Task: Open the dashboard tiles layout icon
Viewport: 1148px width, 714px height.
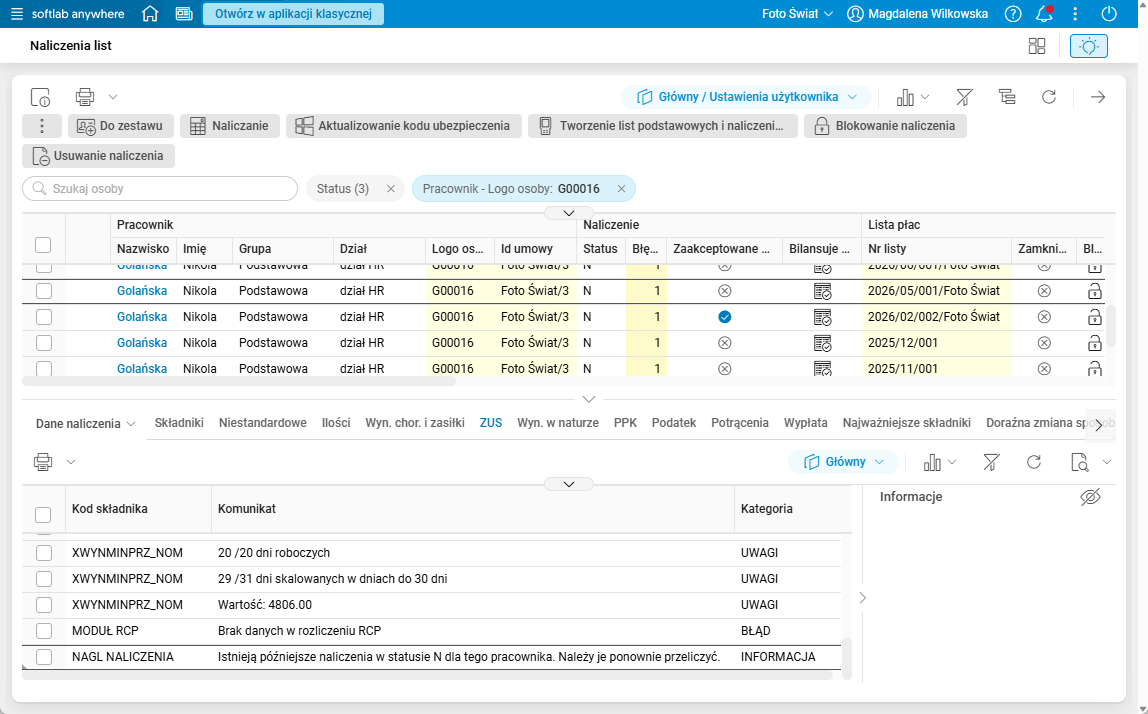Action: coord(1037,46)
